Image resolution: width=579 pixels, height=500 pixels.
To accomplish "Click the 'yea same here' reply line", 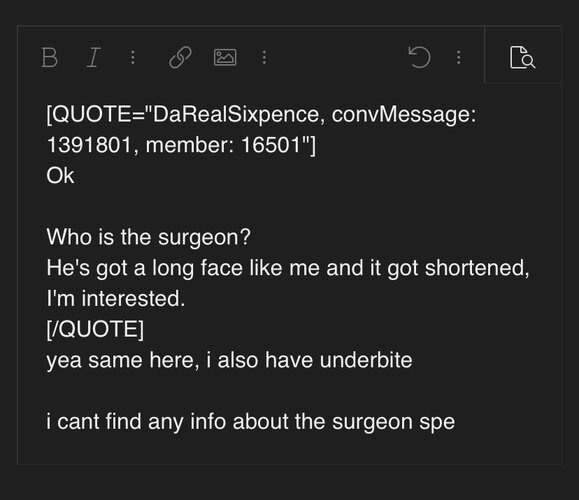I will point(229,360).
